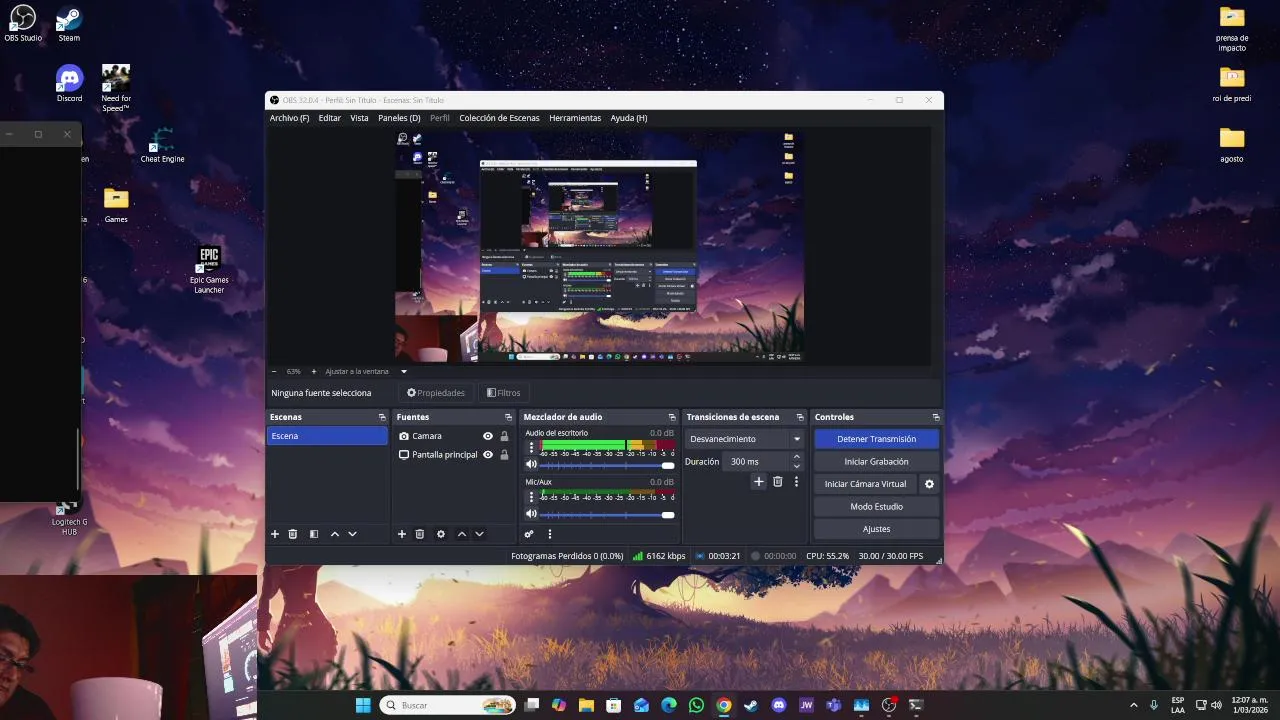Toggle visibility of Pantalla principal source

pos(488,455)
